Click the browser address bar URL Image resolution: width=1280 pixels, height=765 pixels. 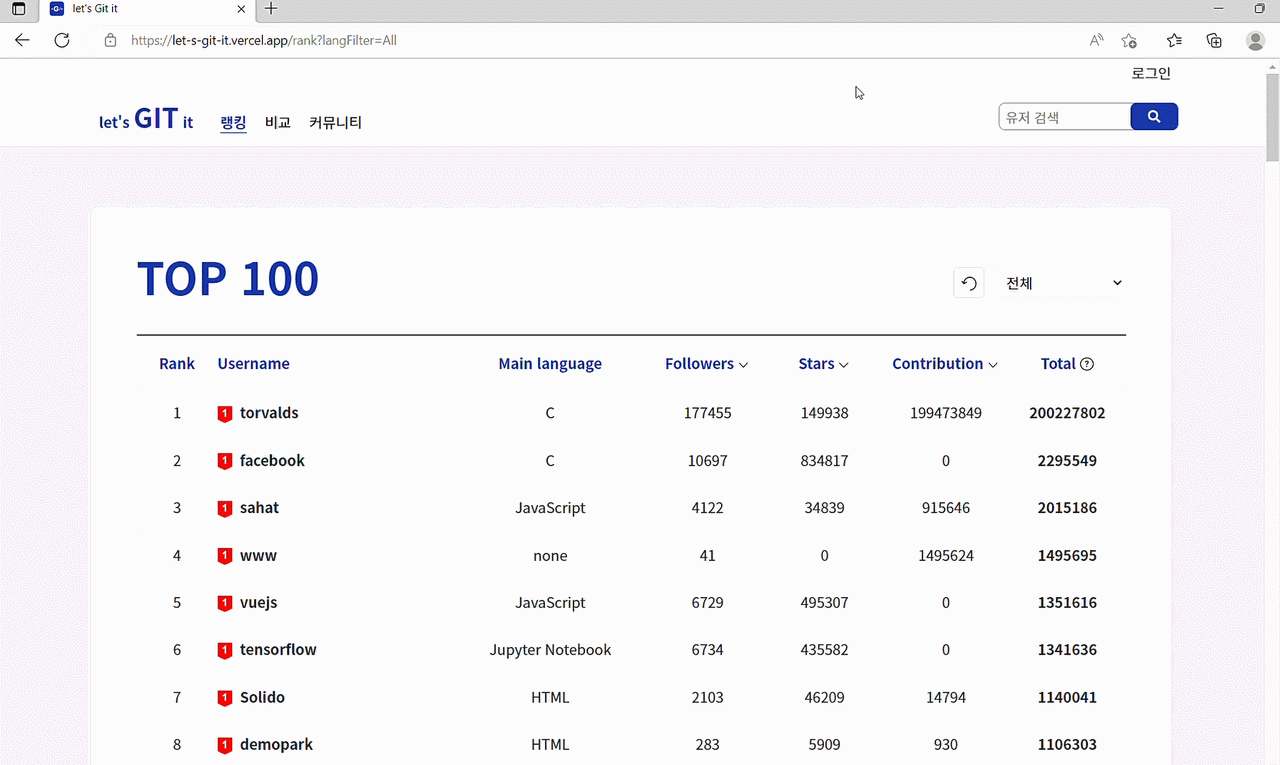264,41
